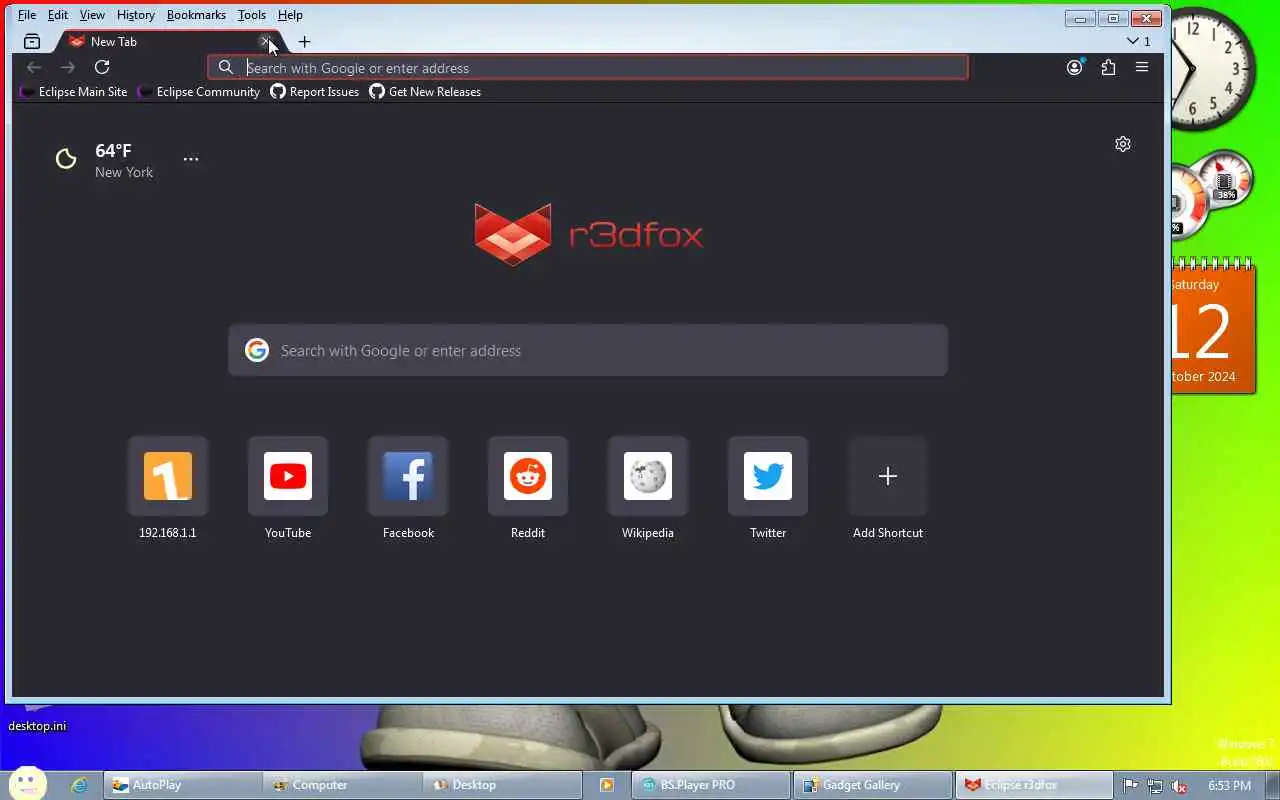
Task: Open weather widget options ellipsis
Action: click(191, 159)
